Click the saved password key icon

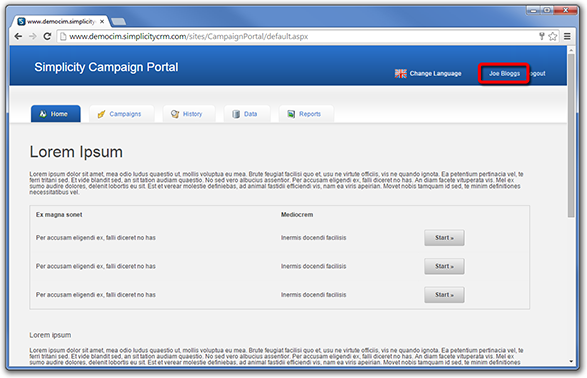(541, 36)
